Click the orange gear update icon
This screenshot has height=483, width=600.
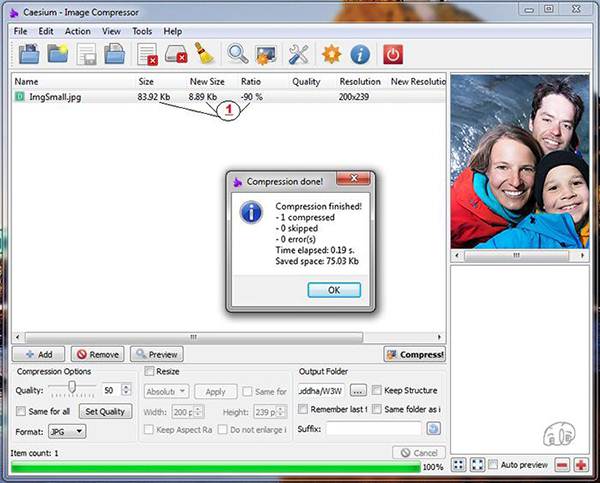click(x=331, y=54)
